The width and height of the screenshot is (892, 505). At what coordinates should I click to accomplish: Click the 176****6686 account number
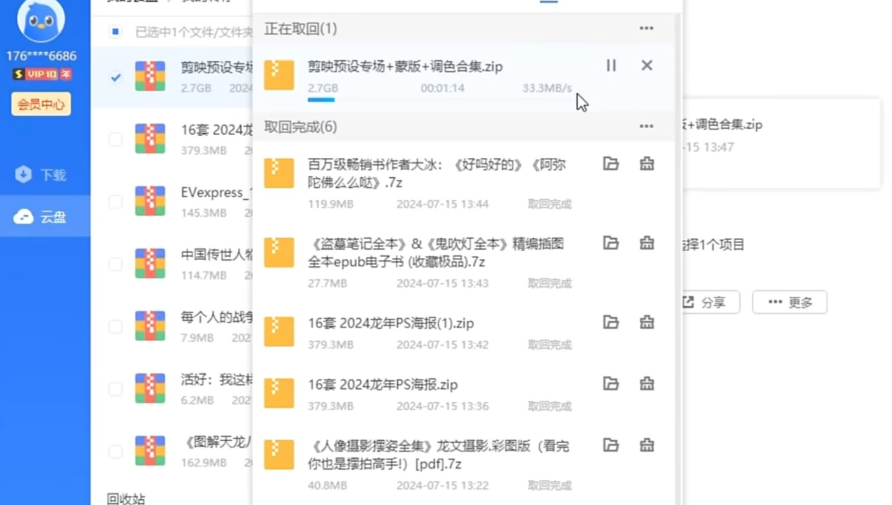click(x=41, y=56)
